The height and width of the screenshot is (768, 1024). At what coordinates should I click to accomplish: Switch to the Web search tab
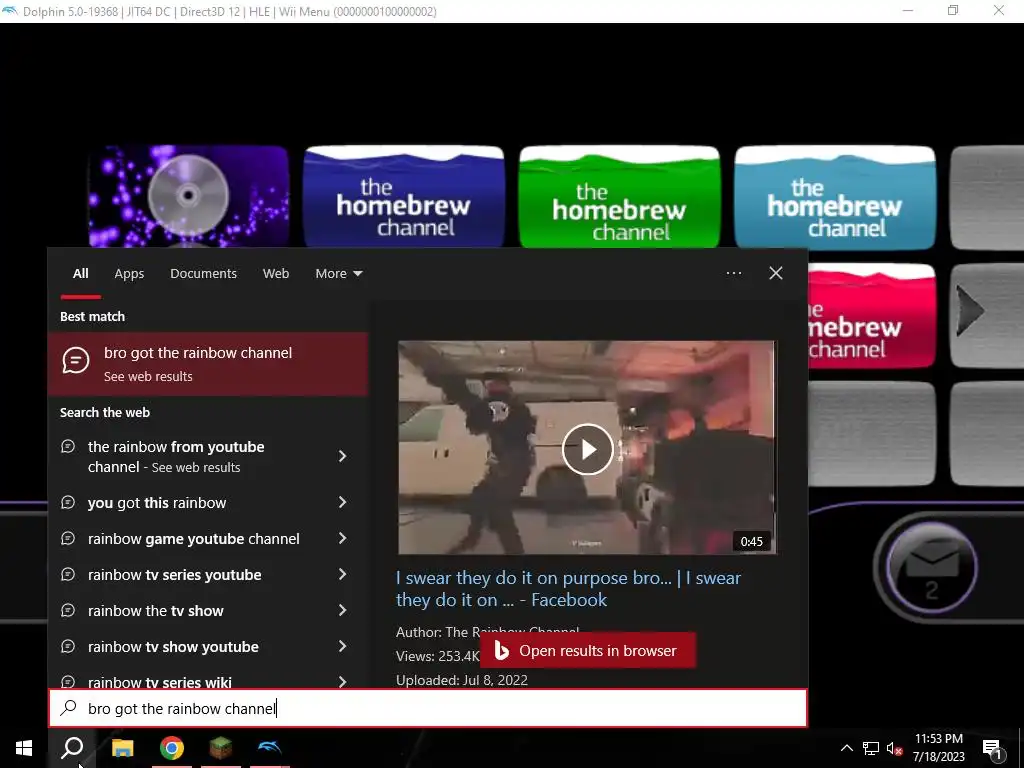click(276, 274)
